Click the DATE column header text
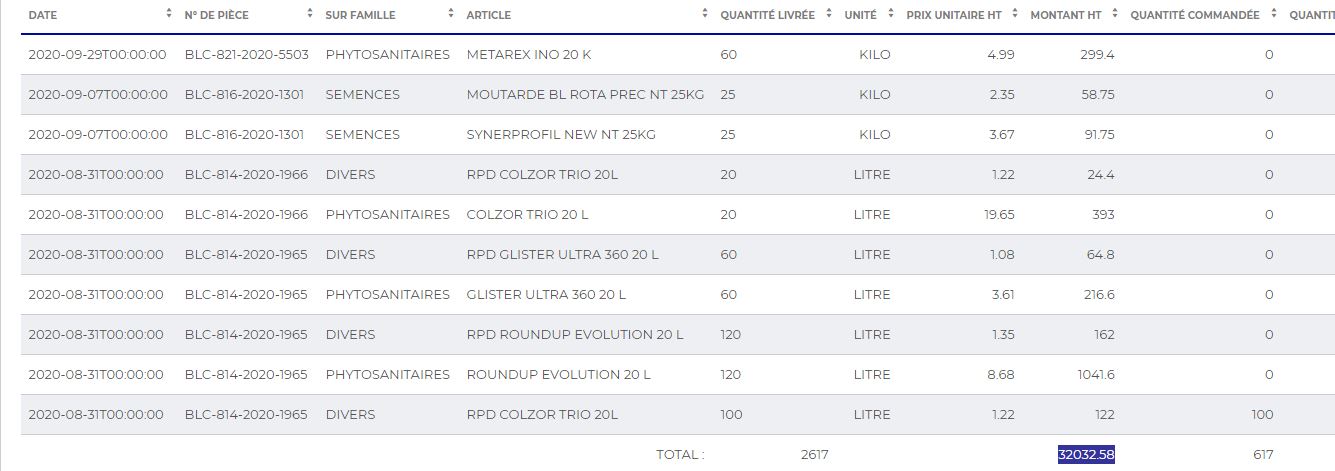 pyautogui.click(x=43, y=15)
